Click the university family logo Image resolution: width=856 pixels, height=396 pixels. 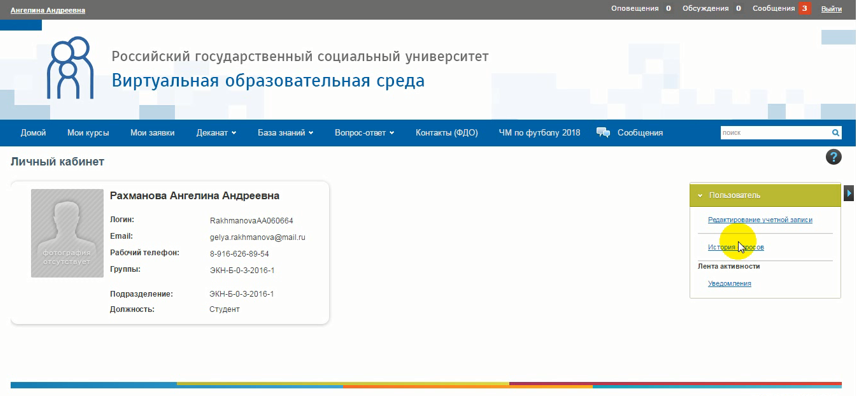coord(70,68)
